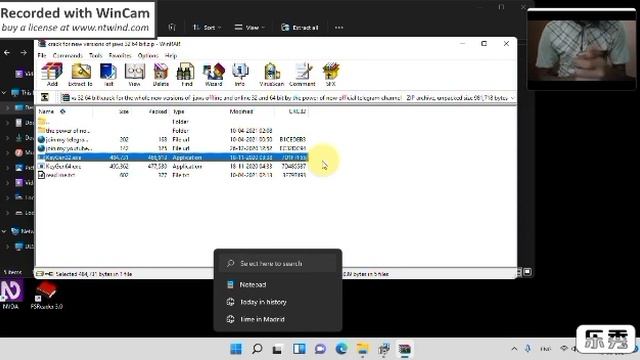Viewport: 640px width, 360px height.
Task: Go up one folder level in WinRAR
Action: (44, 97)
